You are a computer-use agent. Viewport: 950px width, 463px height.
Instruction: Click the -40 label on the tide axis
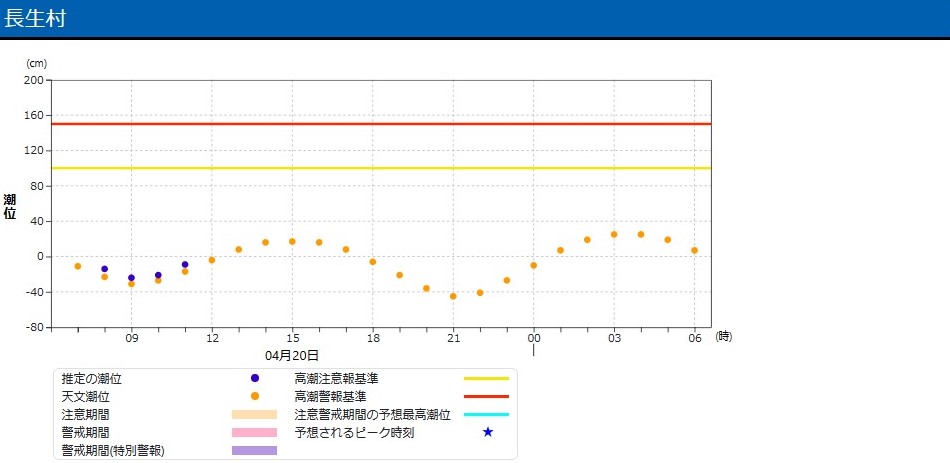point(33,292)
